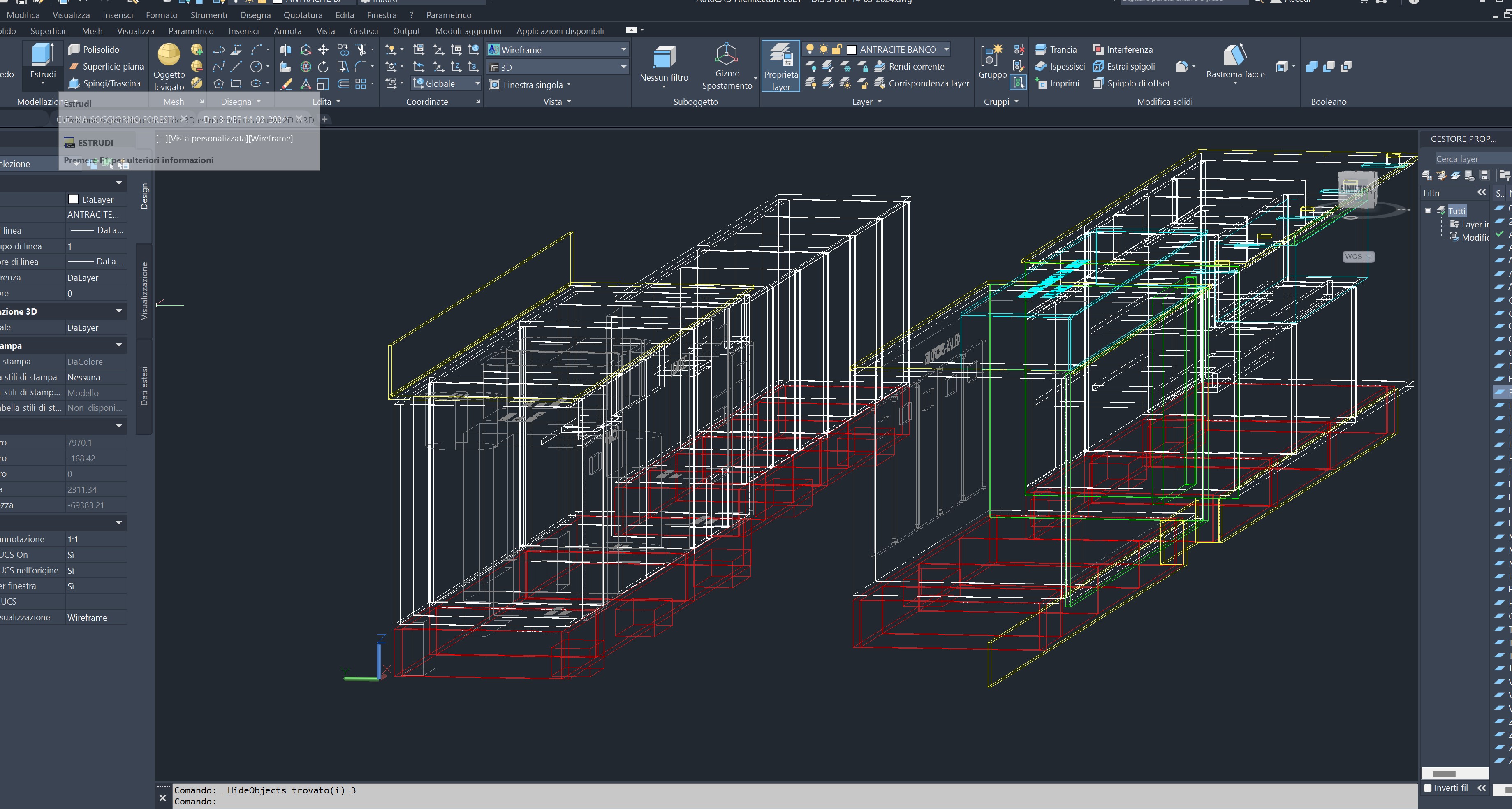
Task: Click the polygon drawing tool
Action: (218, 84)
